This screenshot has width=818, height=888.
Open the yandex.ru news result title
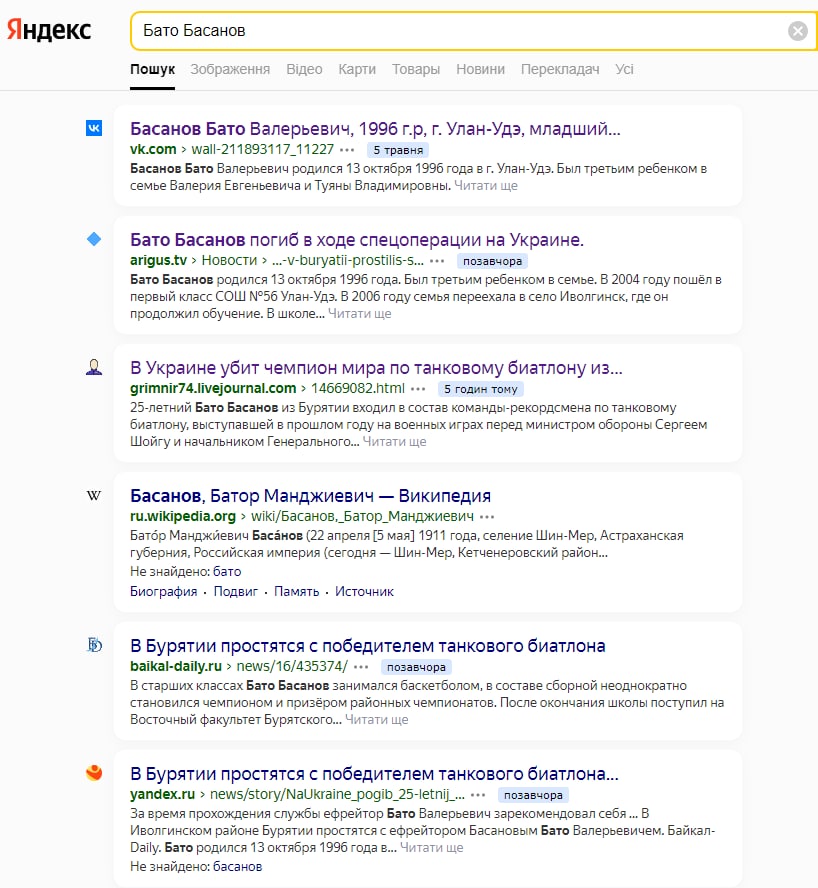(374, 774)
